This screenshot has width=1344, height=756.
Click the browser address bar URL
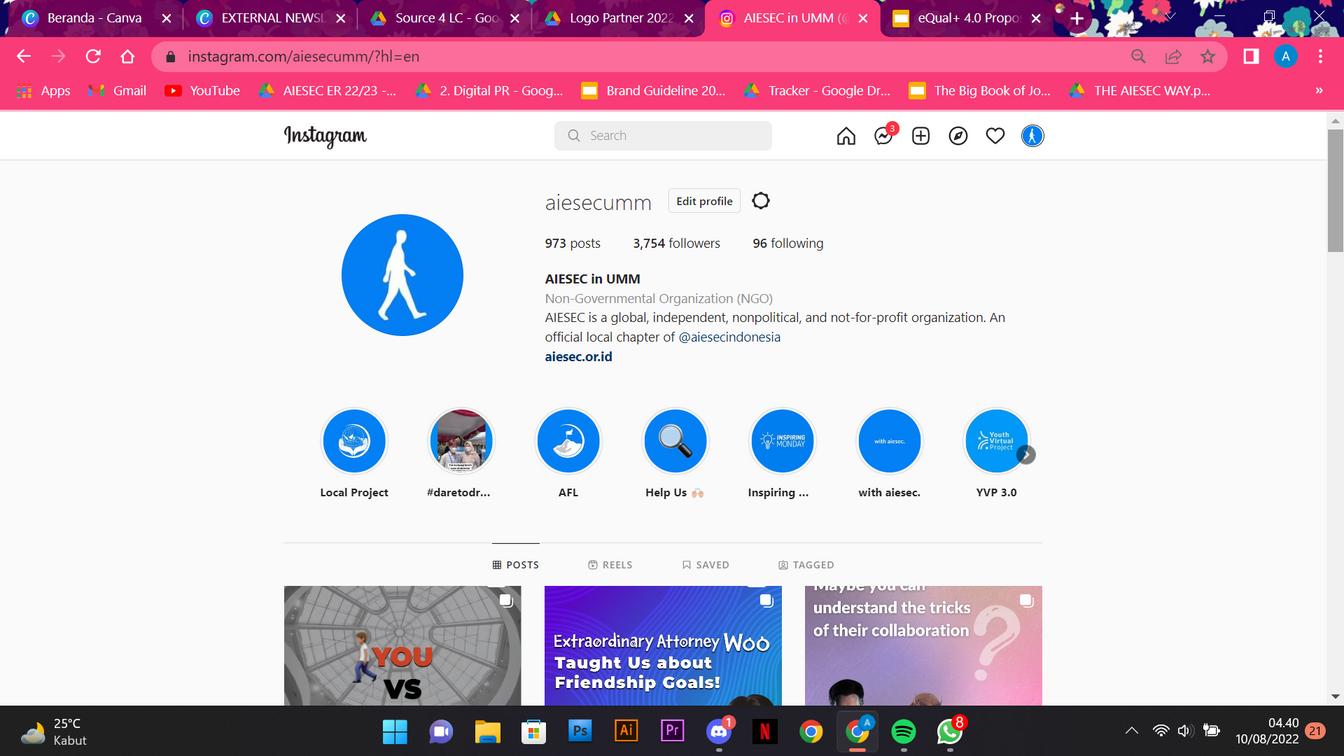pyautogui.click(x=304, y=56)
